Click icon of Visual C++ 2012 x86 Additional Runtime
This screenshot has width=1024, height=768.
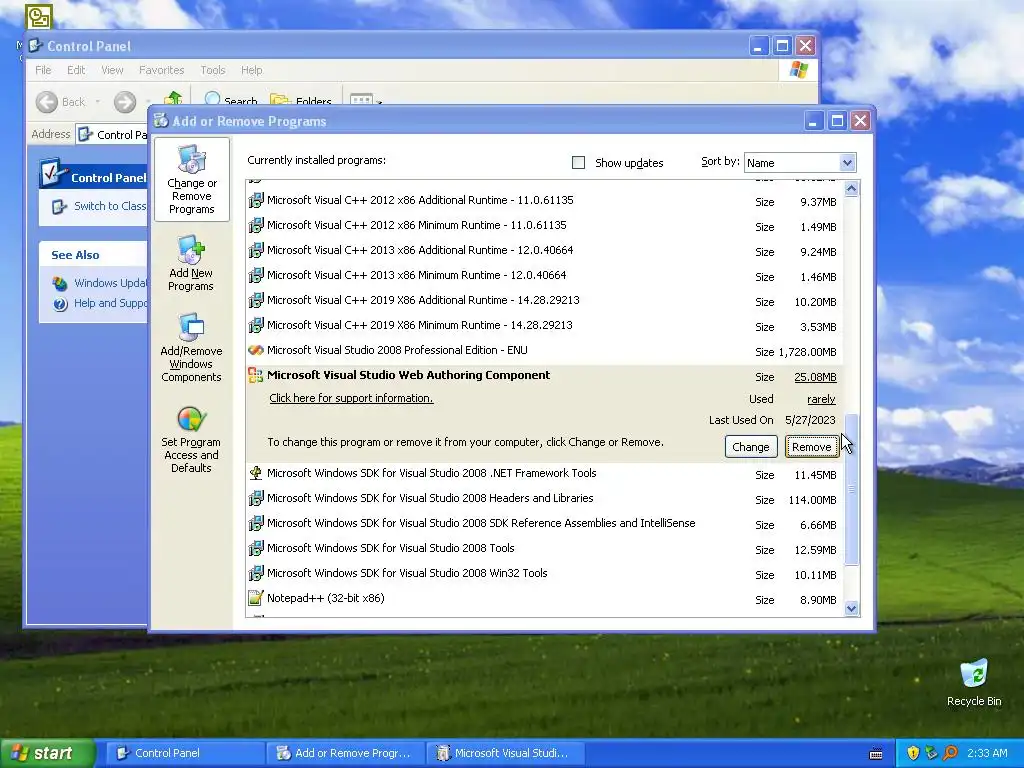[256, 200]
